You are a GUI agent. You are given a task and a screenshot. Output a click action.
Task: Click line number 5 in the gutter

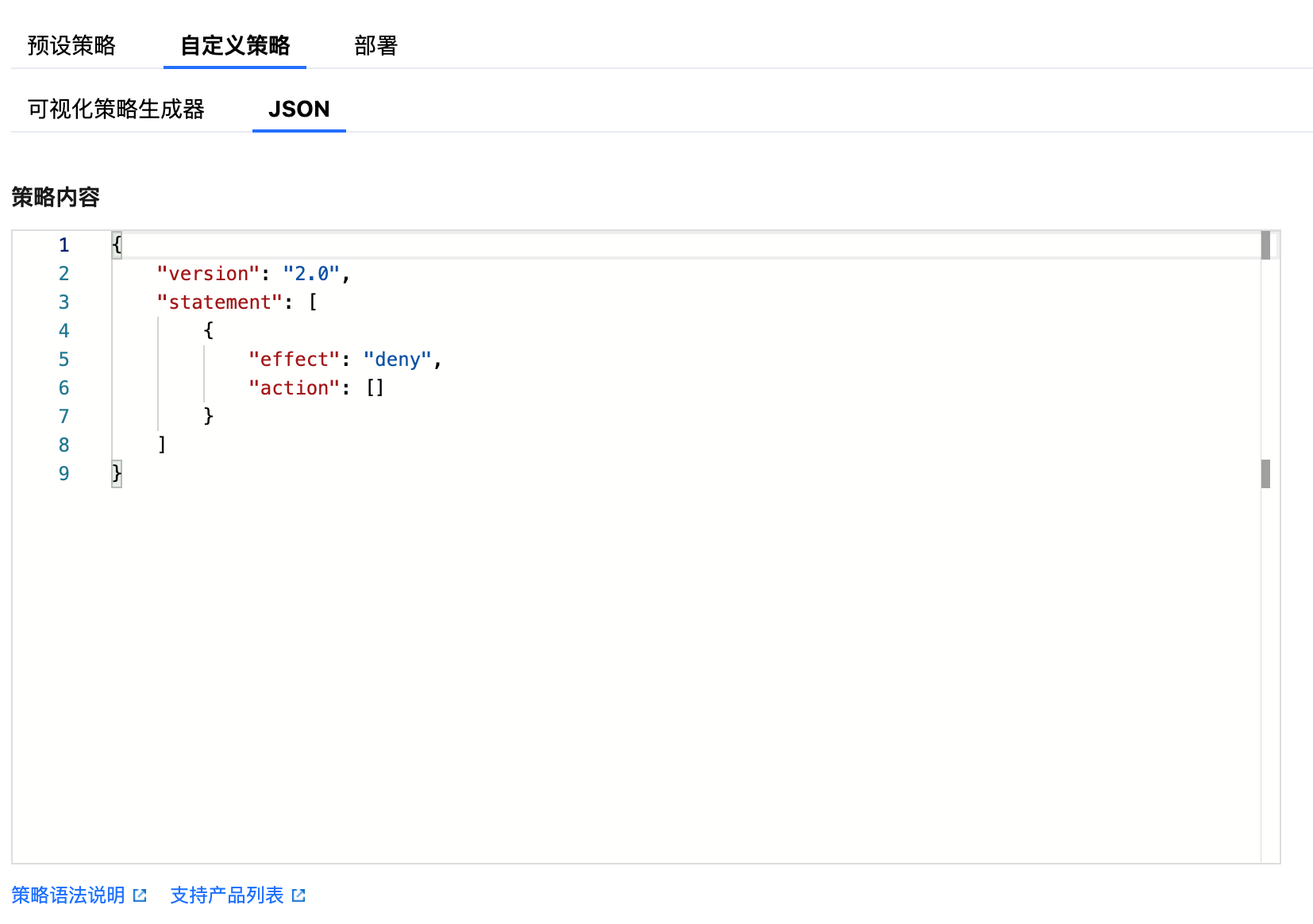[x=64, y=360]
